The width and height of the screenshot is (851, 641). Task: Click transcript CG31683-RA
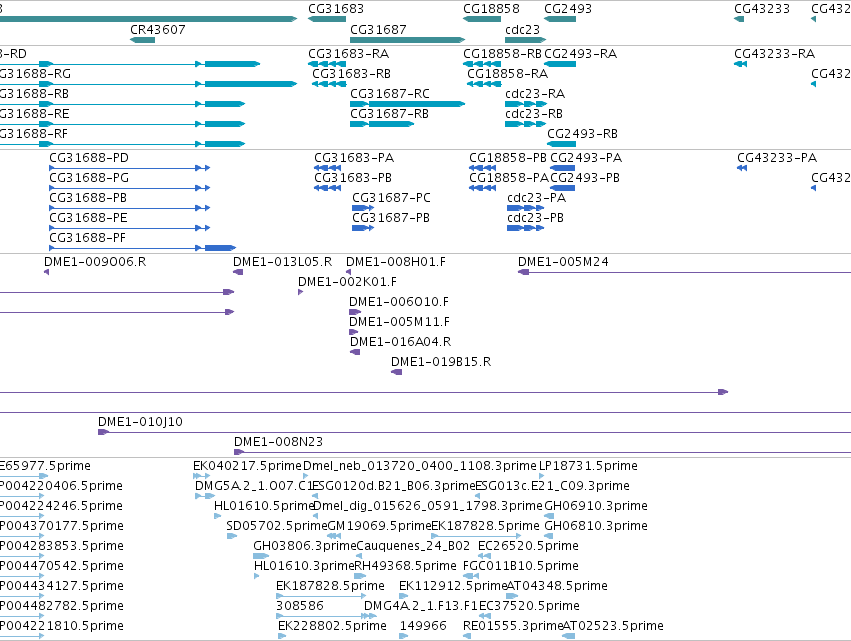(x=348, y=54)
